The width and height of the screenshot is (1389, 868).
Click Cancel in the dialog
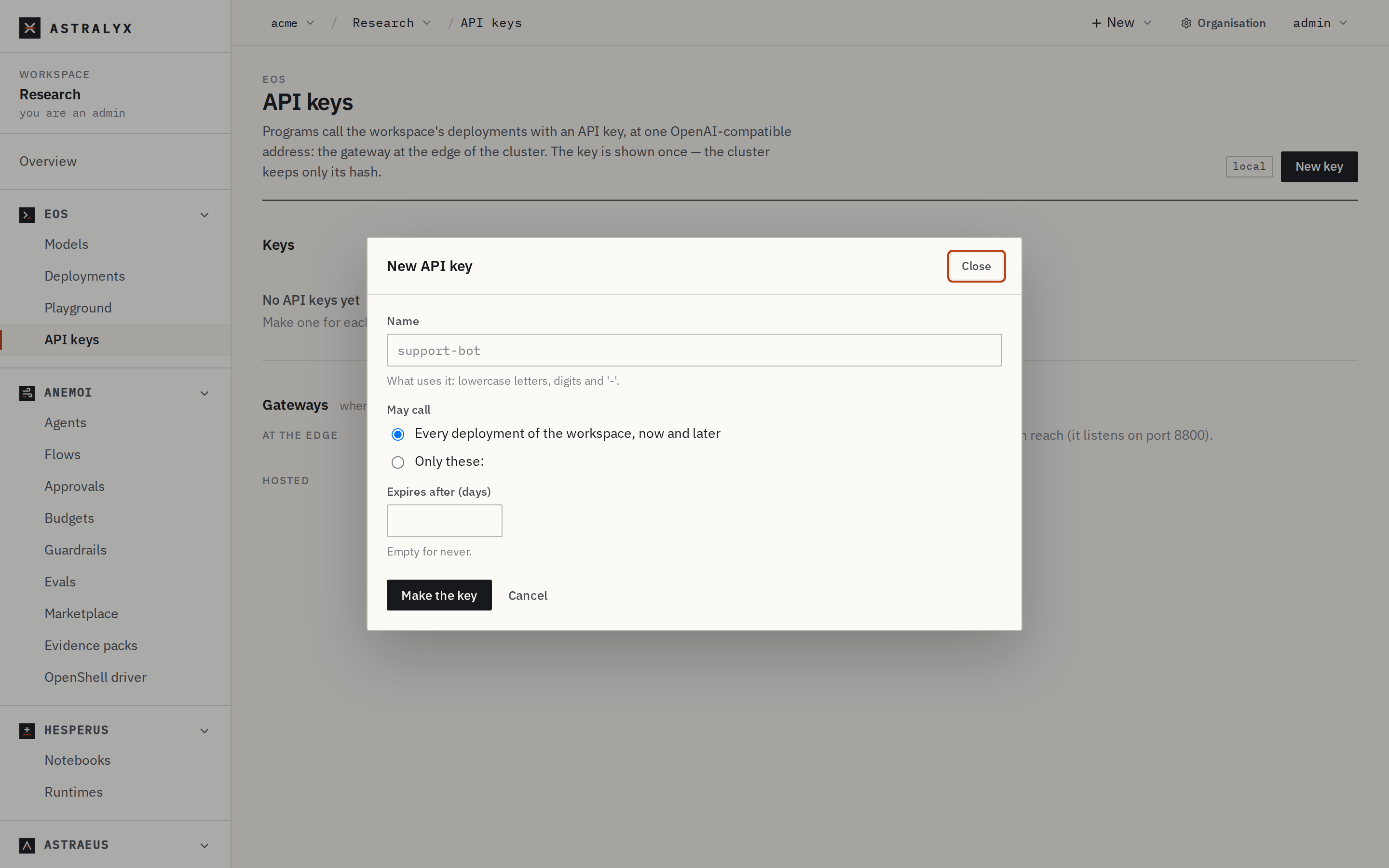pyautogui.click(x=528, y=596)
